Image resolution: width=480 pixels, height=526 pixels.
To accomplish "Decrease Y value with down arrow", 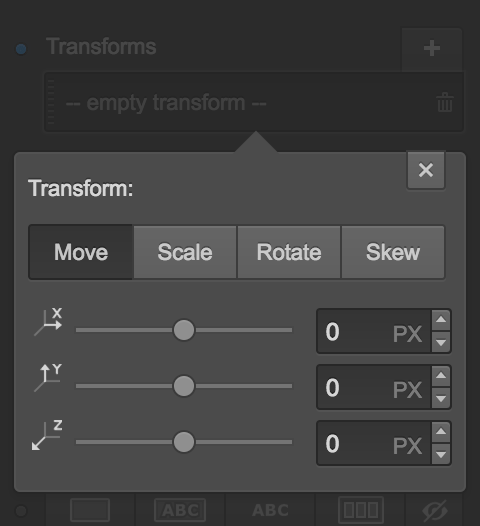I will [x=441, y=398].
